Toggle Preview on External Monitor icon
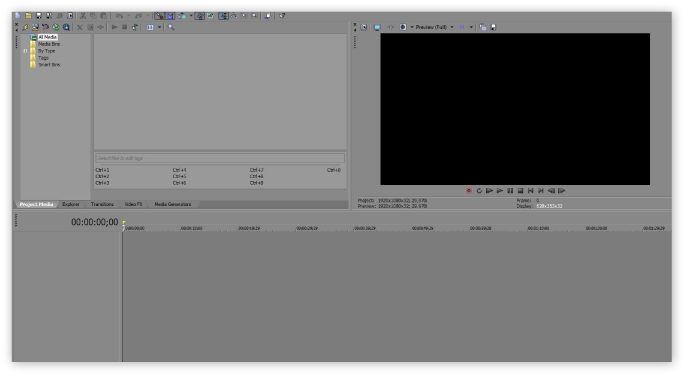The height and width of the screenshot is (374, 684). [x=377, y=27]
